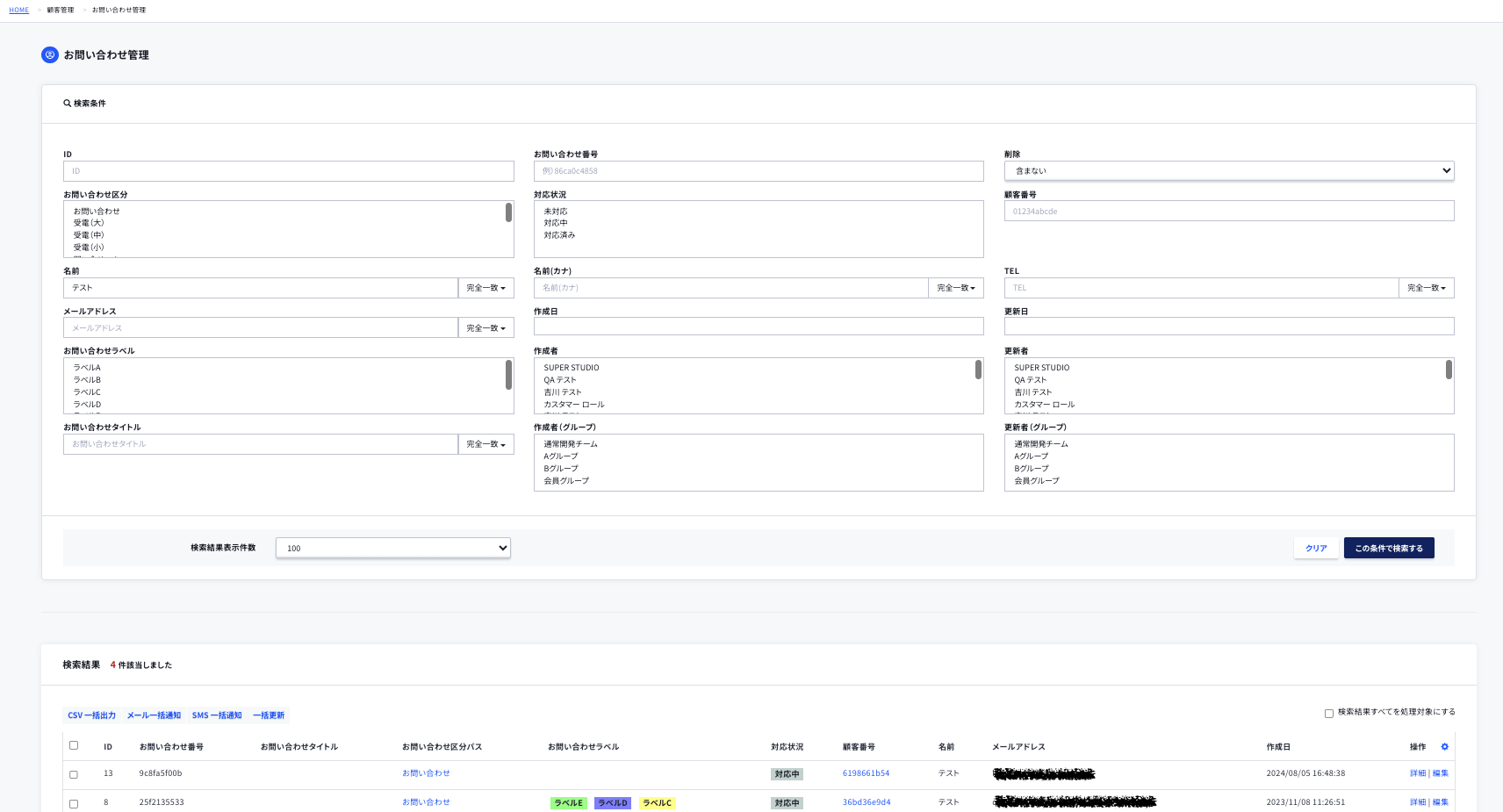Check the row checkbox for ID 13
Viewport: 1503px width, 812px height.
tap(74, 774)
